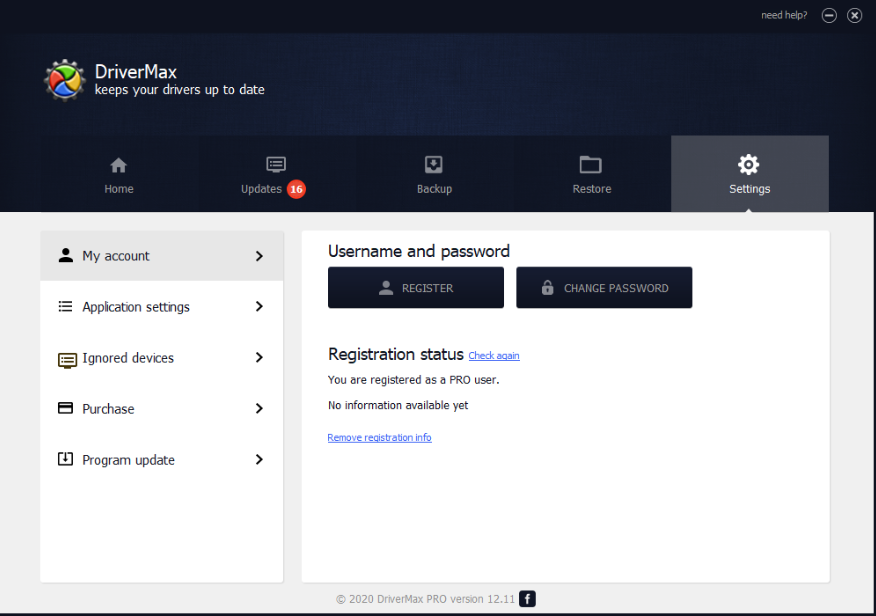
Task: Click the Updates monitor icon
Action: 276,165
